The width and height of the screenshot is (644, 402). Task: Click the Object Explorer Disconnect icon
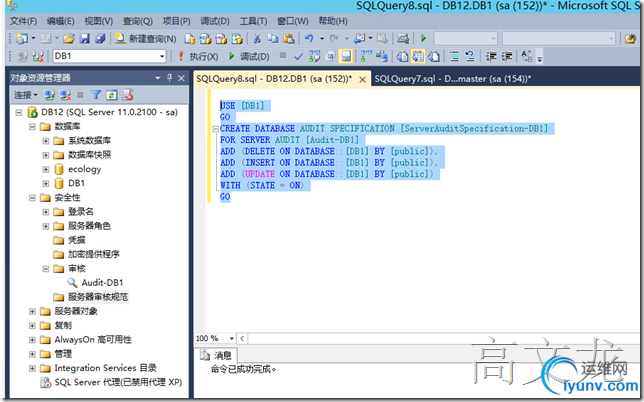point(65,95)
